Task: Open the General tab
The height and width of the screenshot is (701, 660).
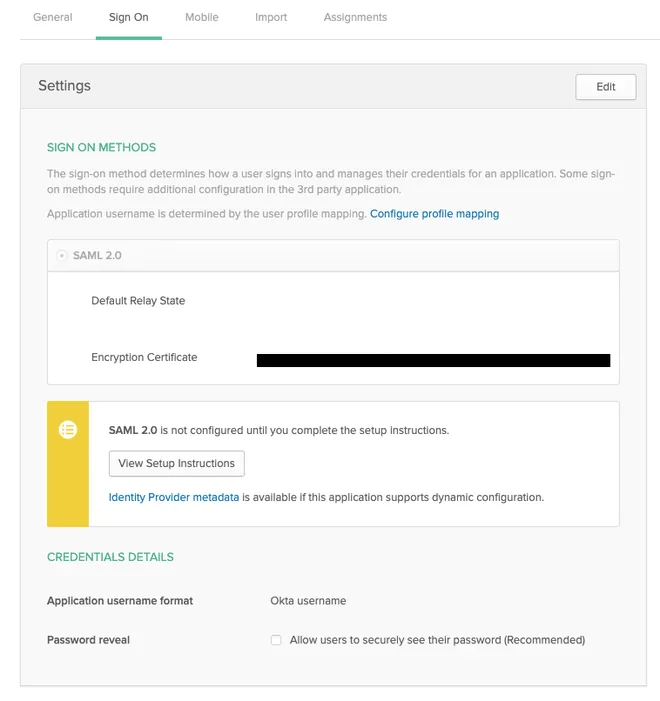Action: tap(52, 17)
